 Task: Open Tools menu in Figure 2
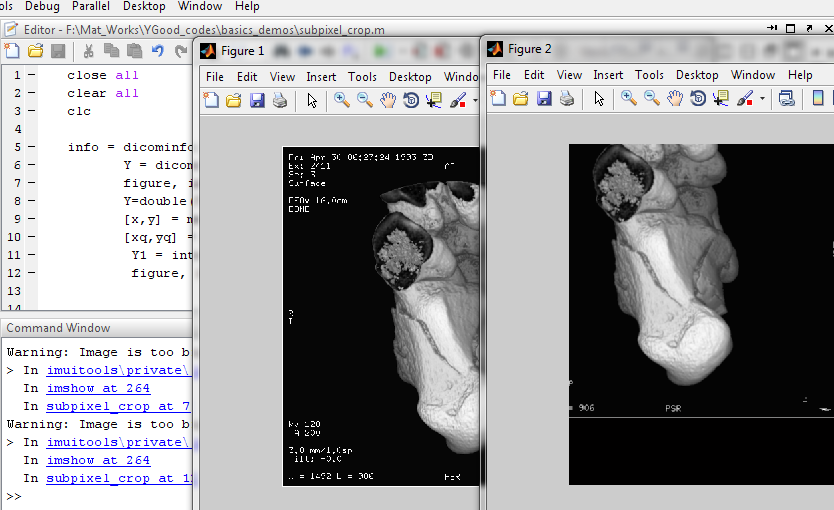649,75
